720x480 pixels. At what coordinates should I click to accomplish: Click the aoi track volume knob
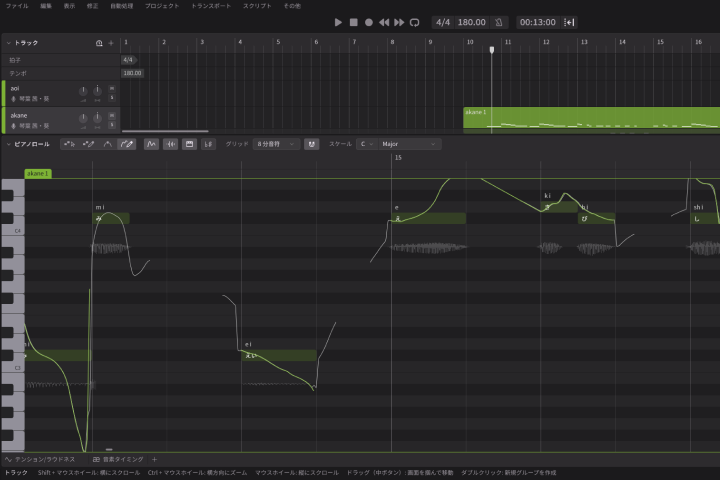(x=83, y=91)
